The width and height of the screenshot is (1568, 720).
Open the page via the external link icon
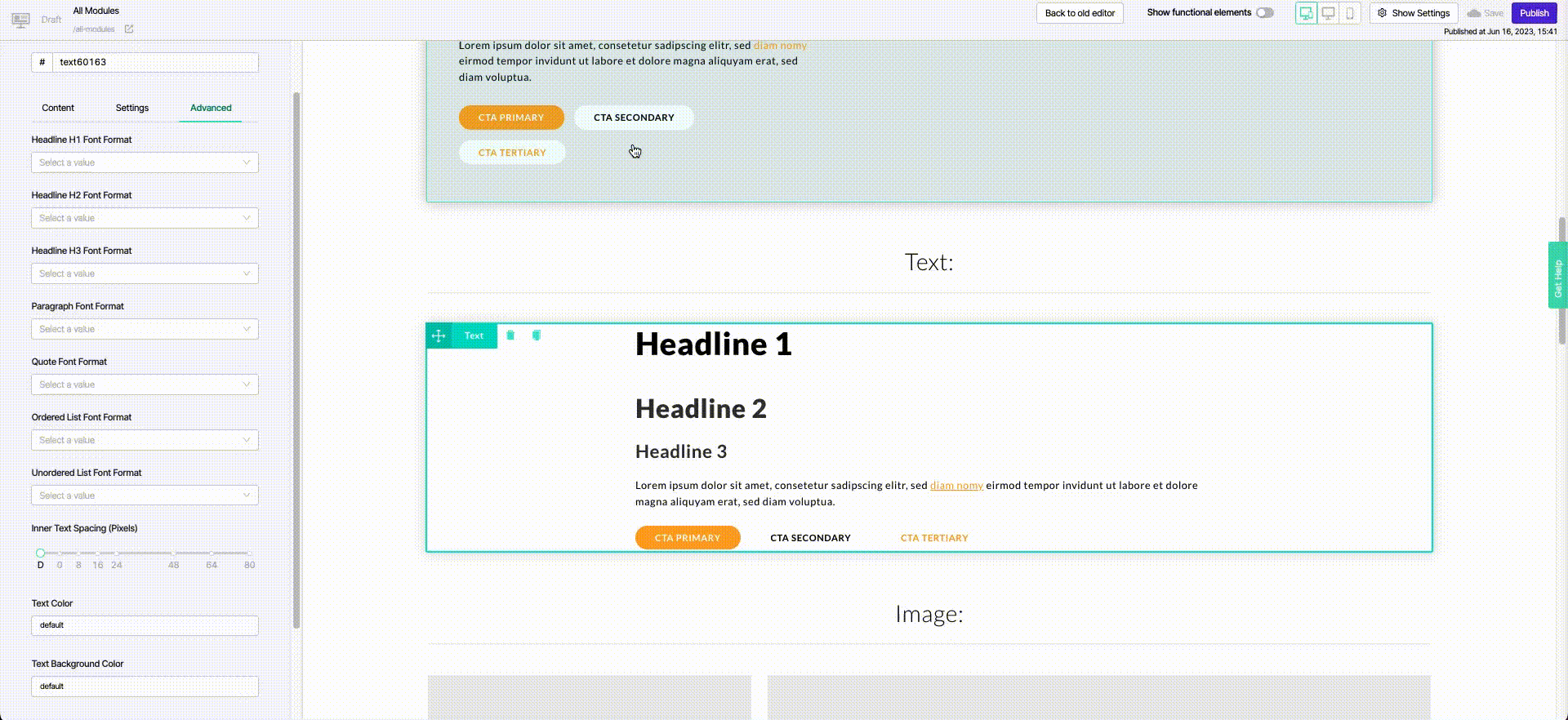point(129,29)
